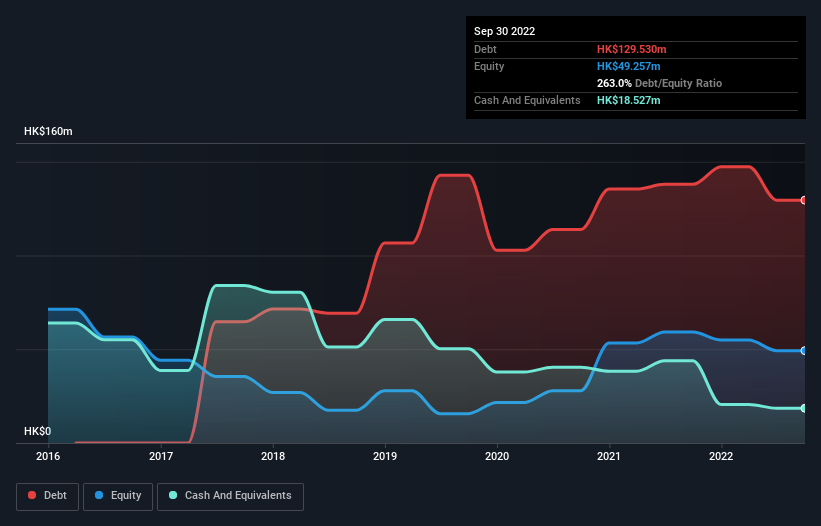Click the 2022 x-axis label
This screenshot has height=526, width=821.
721,456
